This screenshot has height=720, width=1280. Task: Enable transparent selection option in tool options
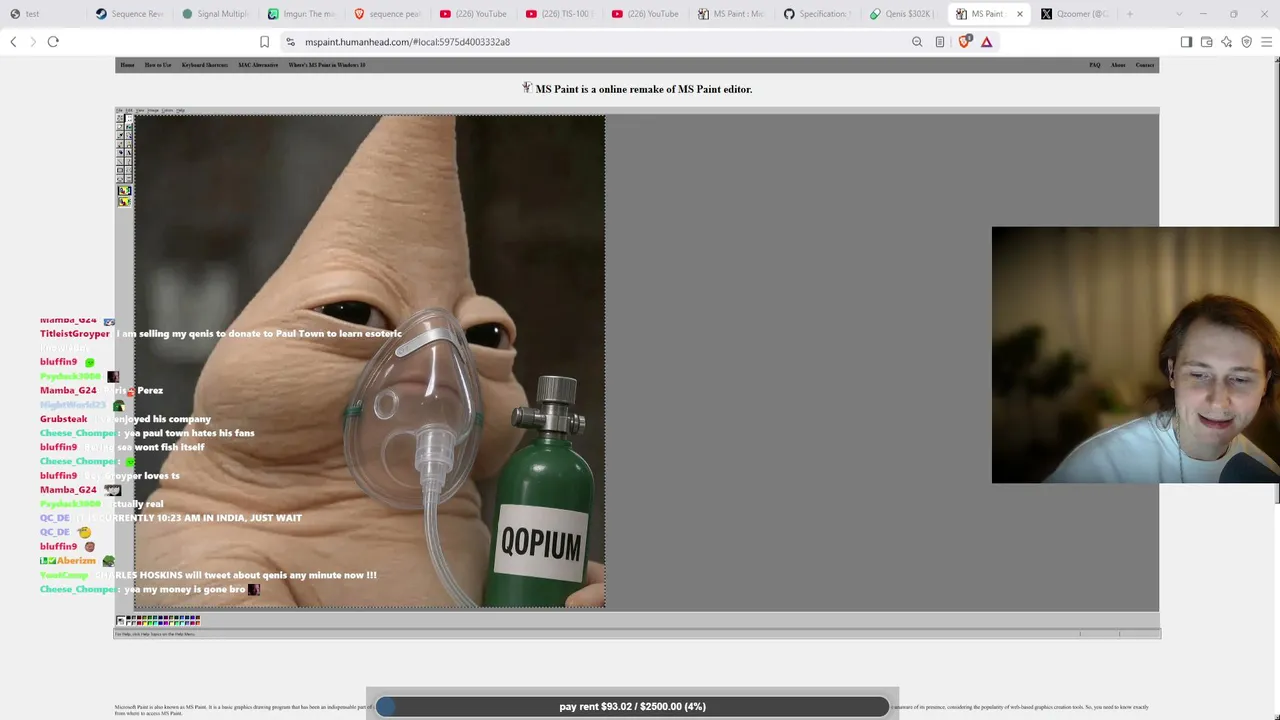coord(125,202)
